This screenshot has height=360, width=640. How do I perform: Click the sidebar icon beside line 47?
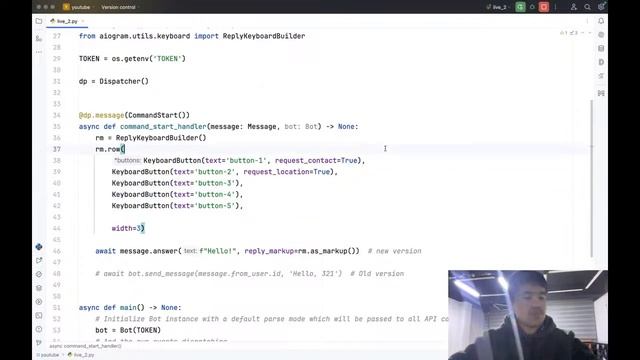tap(39, 260)
